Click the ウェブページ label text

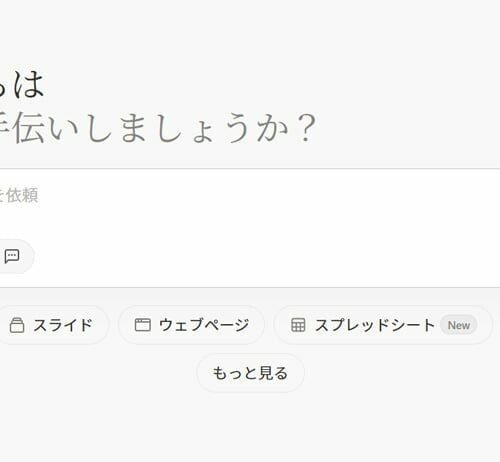click(x=204, y=325)
